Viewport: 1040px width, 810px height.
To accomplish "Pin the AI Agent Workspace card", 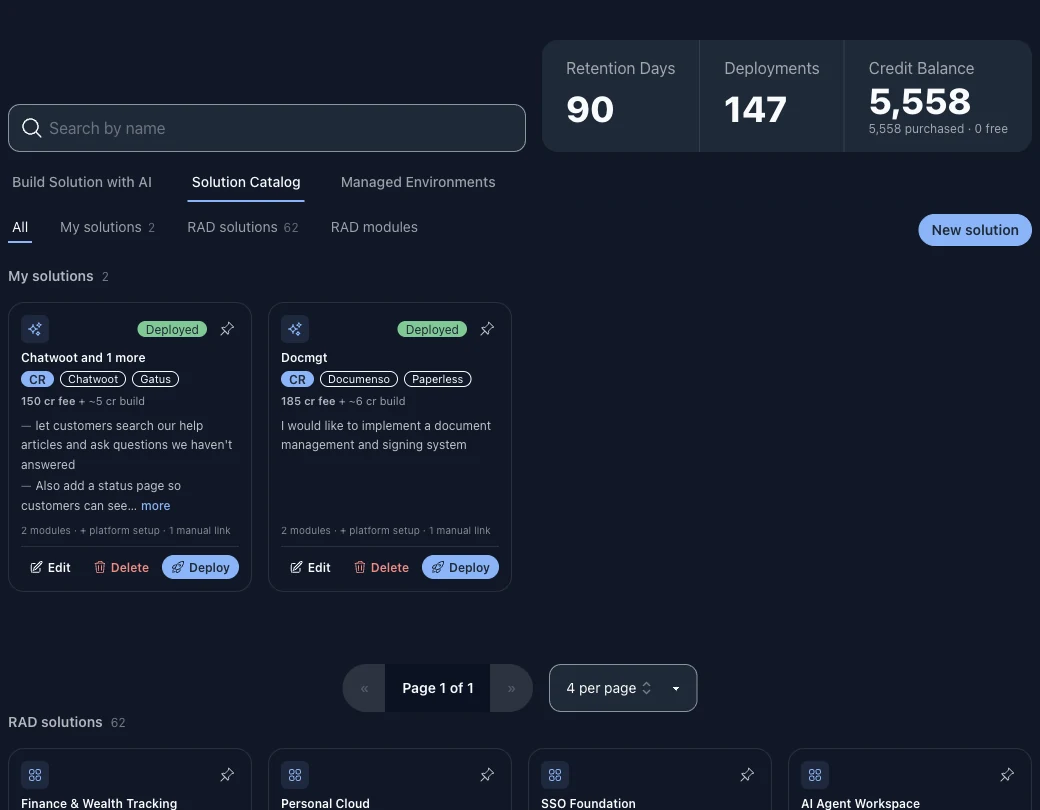I will (x=1007, y=774).
